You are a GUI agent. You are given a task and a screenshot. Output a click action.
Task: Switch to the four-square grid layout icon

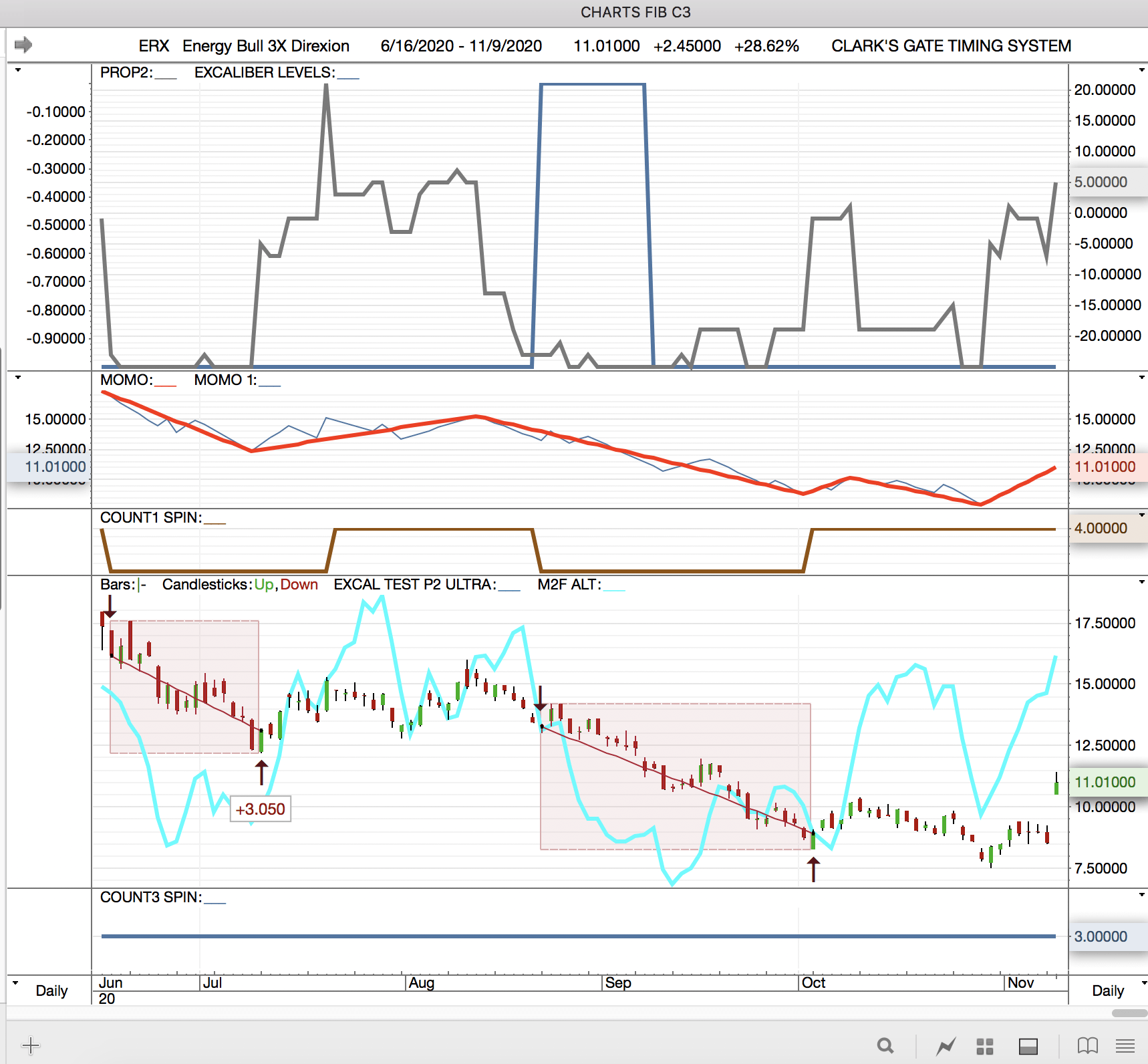point(985,1046)
